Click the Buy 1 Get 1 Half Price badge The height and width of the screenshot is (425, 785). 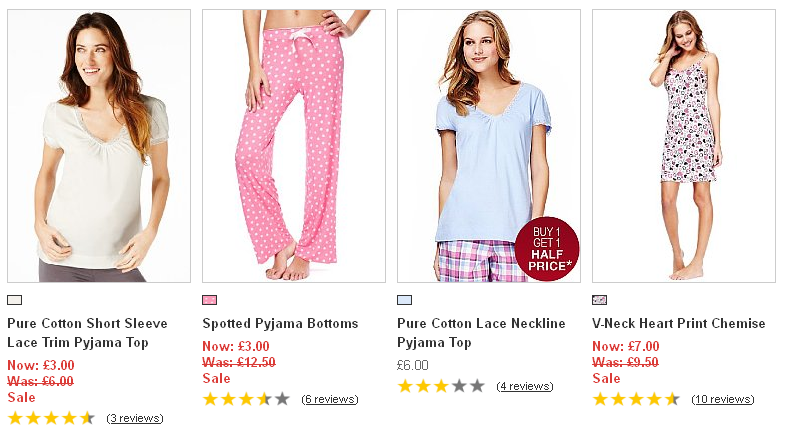[547, 249]
